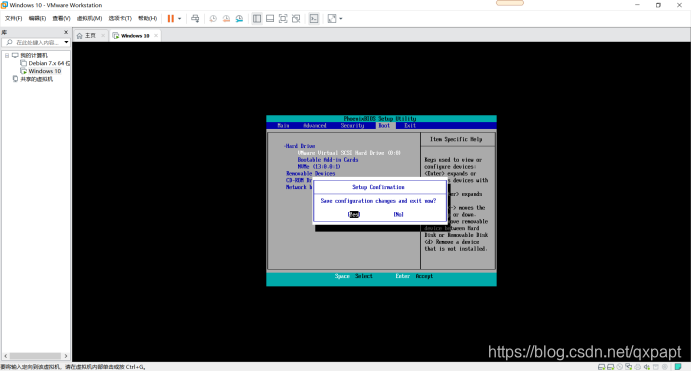This screenshot has height=371, width=692.
Task: Toggle the library sidebar view
Action: [257, 19]
